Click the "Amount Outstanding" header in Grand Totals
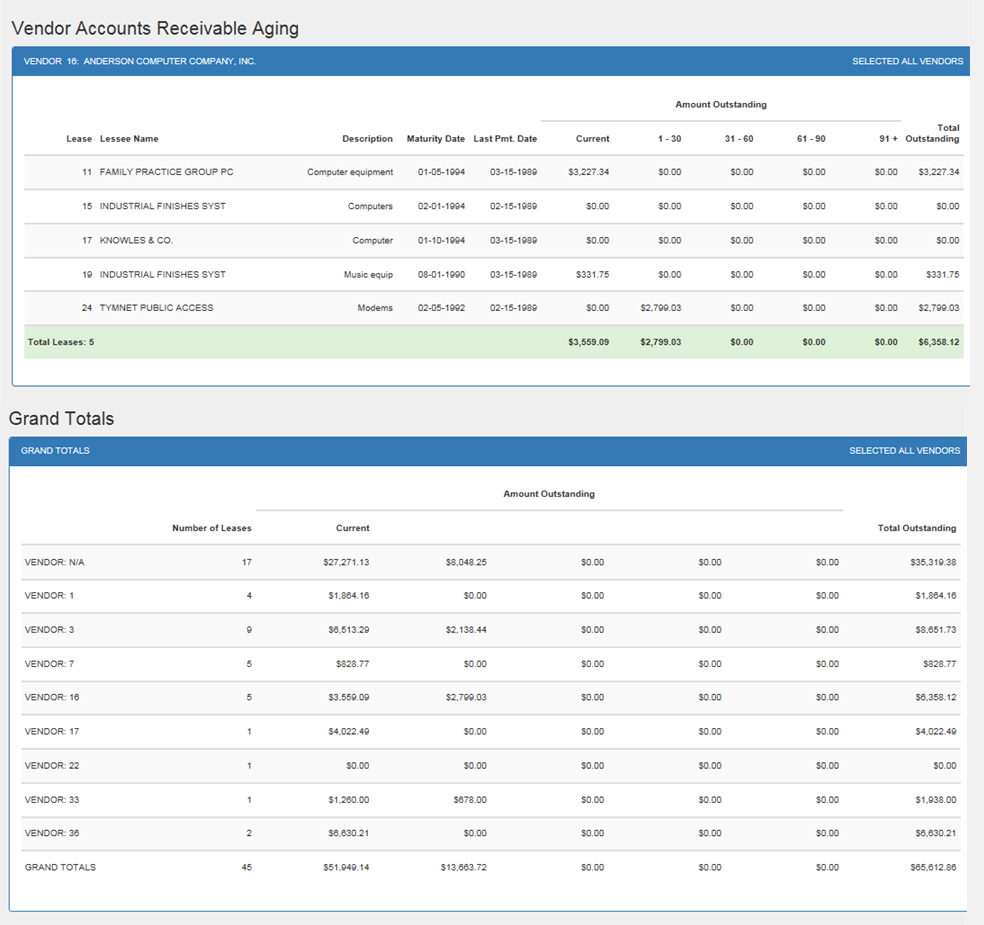984x925 pixels. coord(549,494)
